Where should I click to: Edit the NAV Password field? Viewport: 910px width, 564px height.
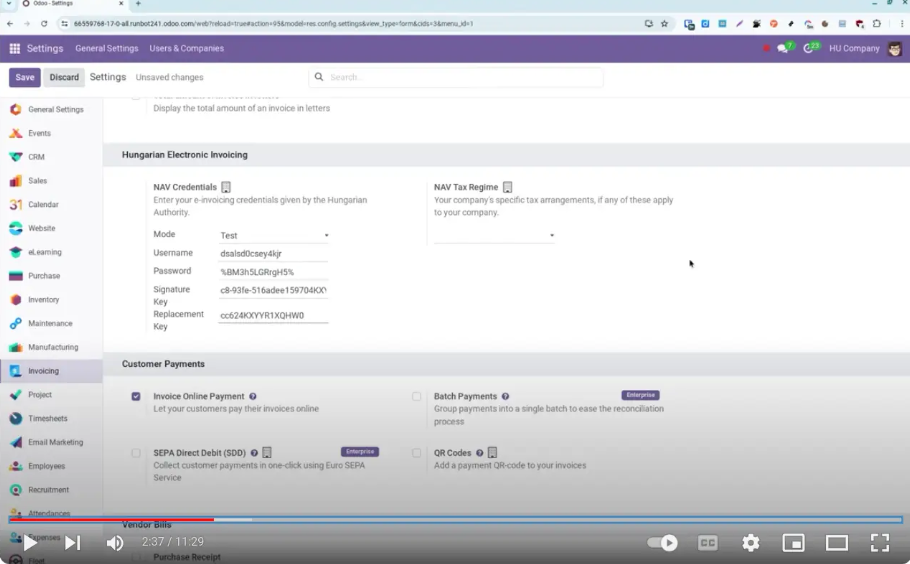pyautogui.click(x=273, y=272)
